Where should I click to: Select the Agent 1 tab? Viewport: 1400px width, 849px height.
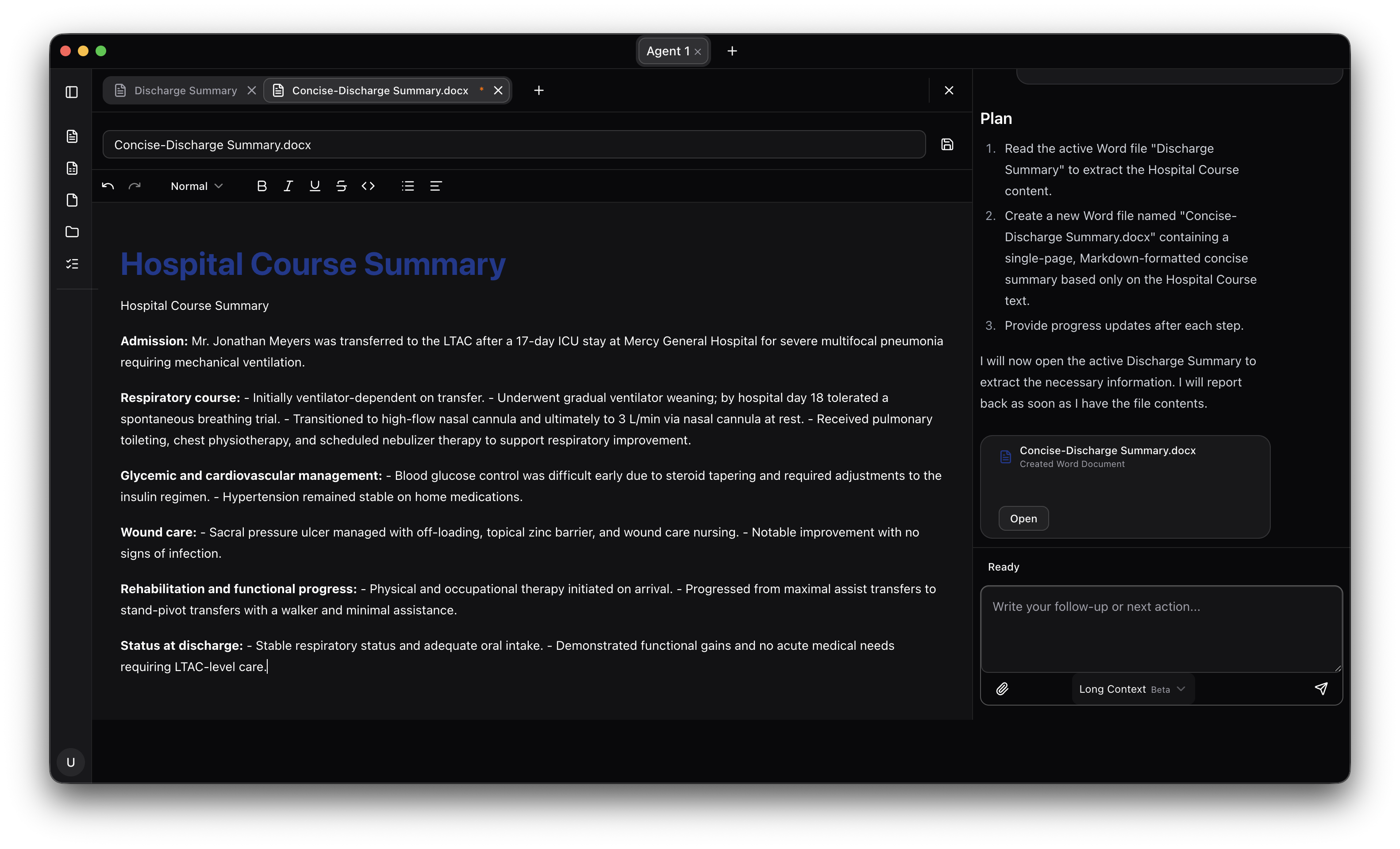[669, 50]
